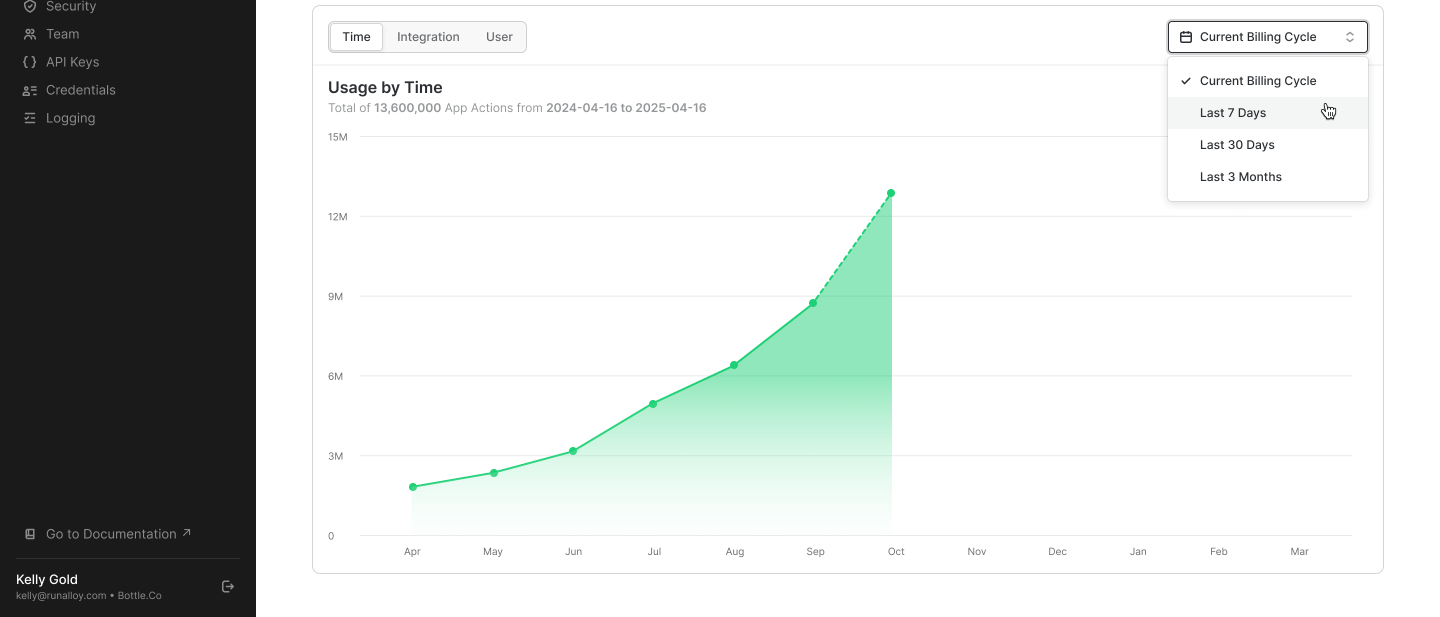Choose Last 30 Days from list
Screen dimensions: 1440x617
[x=1237, y=145]
